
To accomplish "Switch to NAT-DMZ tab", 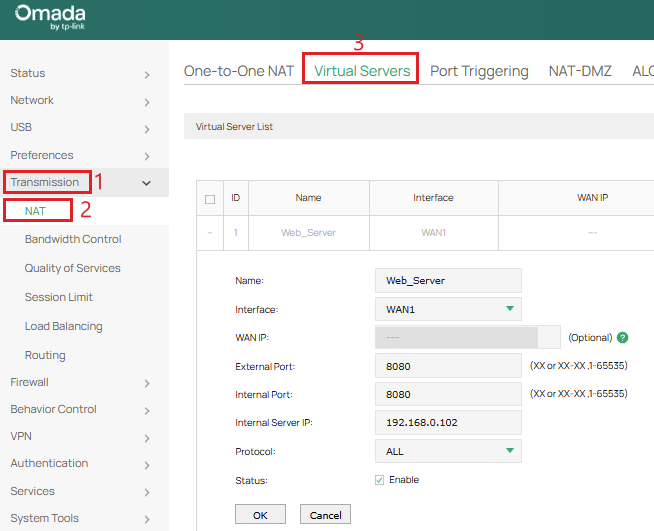I will coord(580,71).
